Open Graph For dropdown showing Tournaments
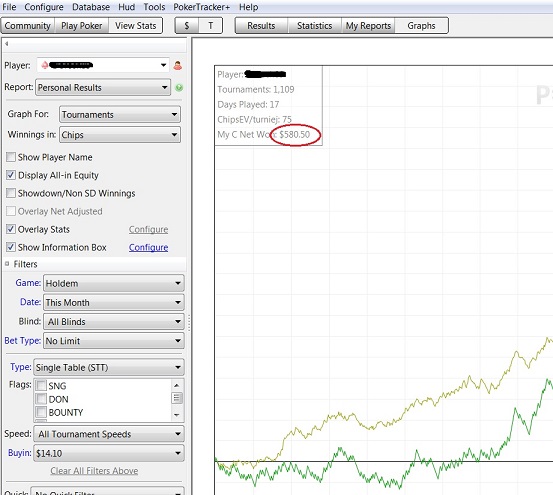 pos(120,115)
